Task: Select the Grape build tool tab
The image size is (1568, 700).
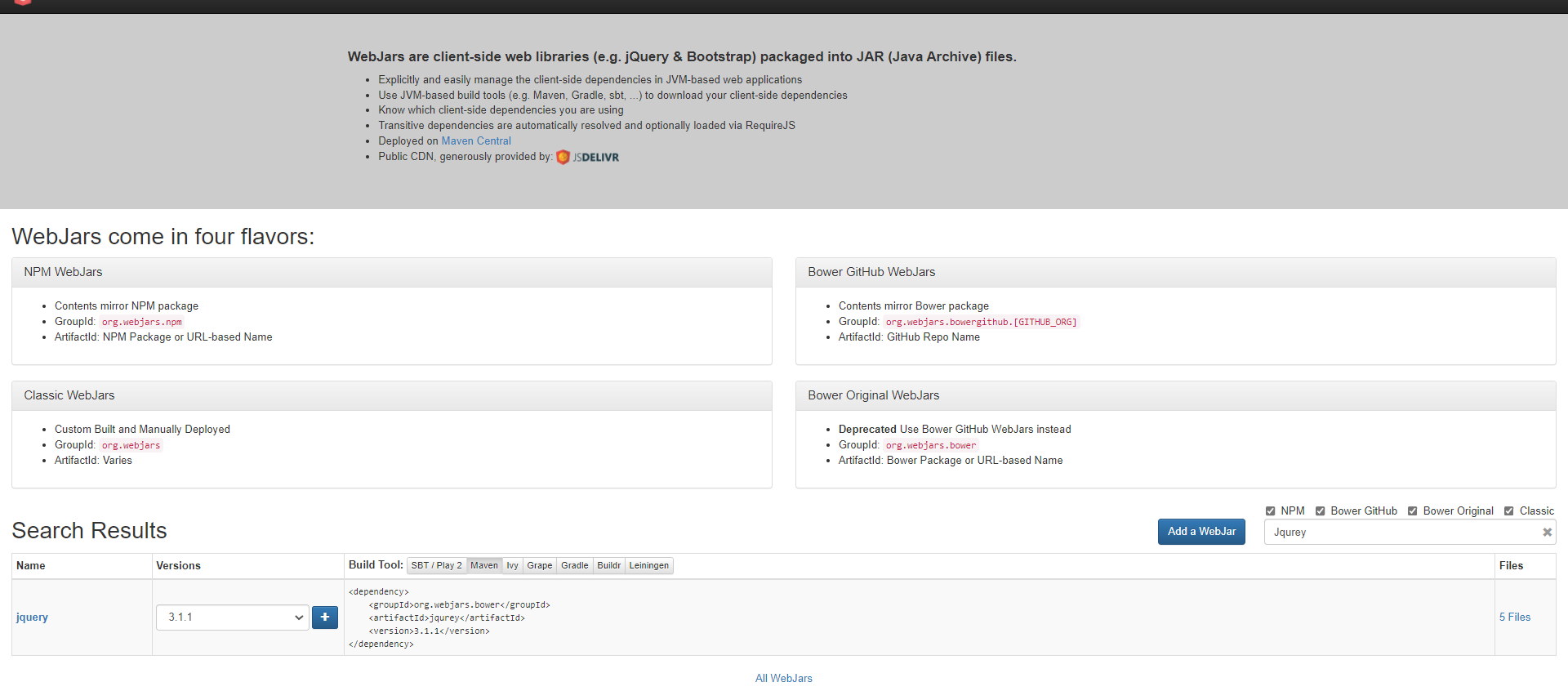Action: pos(539,565)
